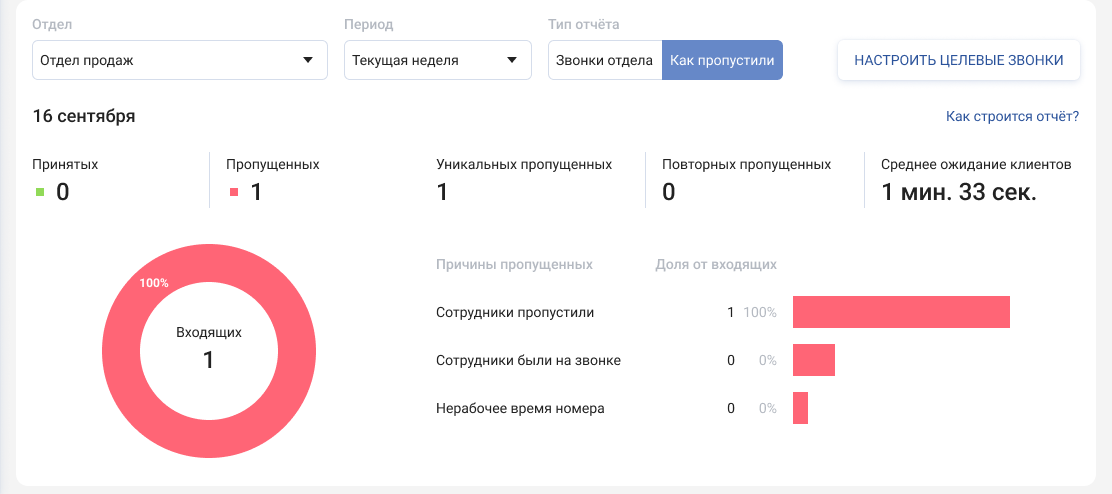
Task: Click the dropdown arrow in Период field
Action: pos(512,60)
